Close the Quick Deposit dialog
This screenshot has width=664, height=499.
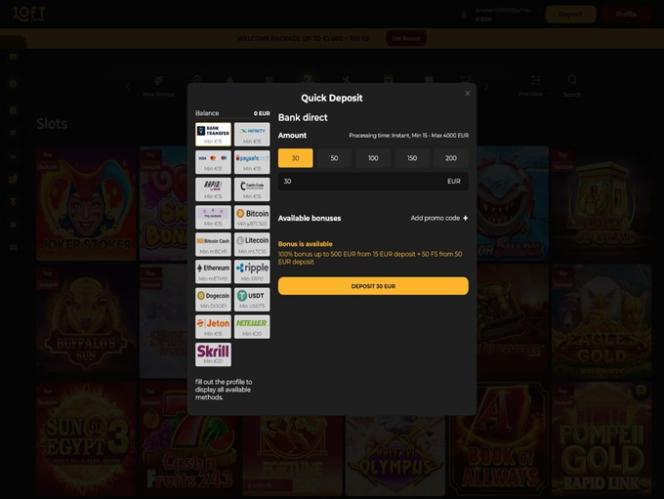[468, 93]
